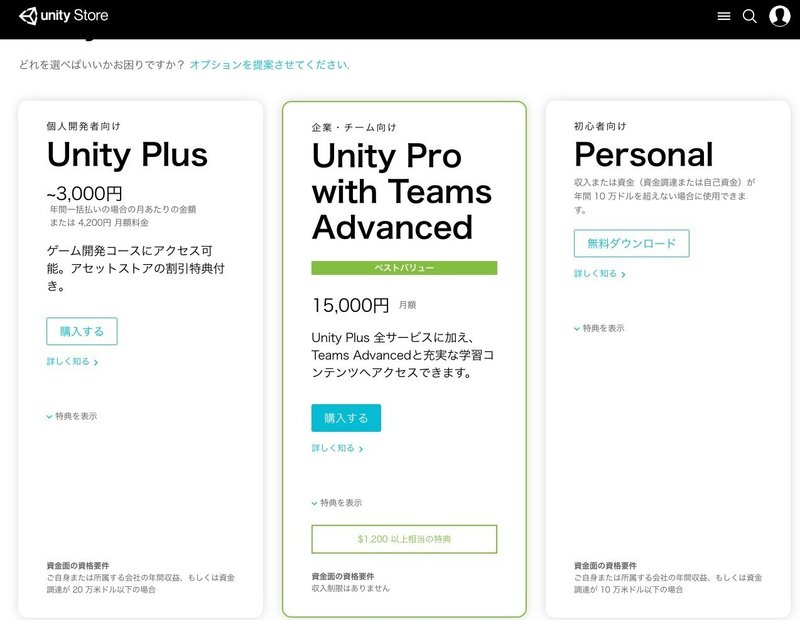Click the または 4,200円 月額料金 text
This screenshot has width=800, height=620.
pyautogui.click(x=99, y=222)
